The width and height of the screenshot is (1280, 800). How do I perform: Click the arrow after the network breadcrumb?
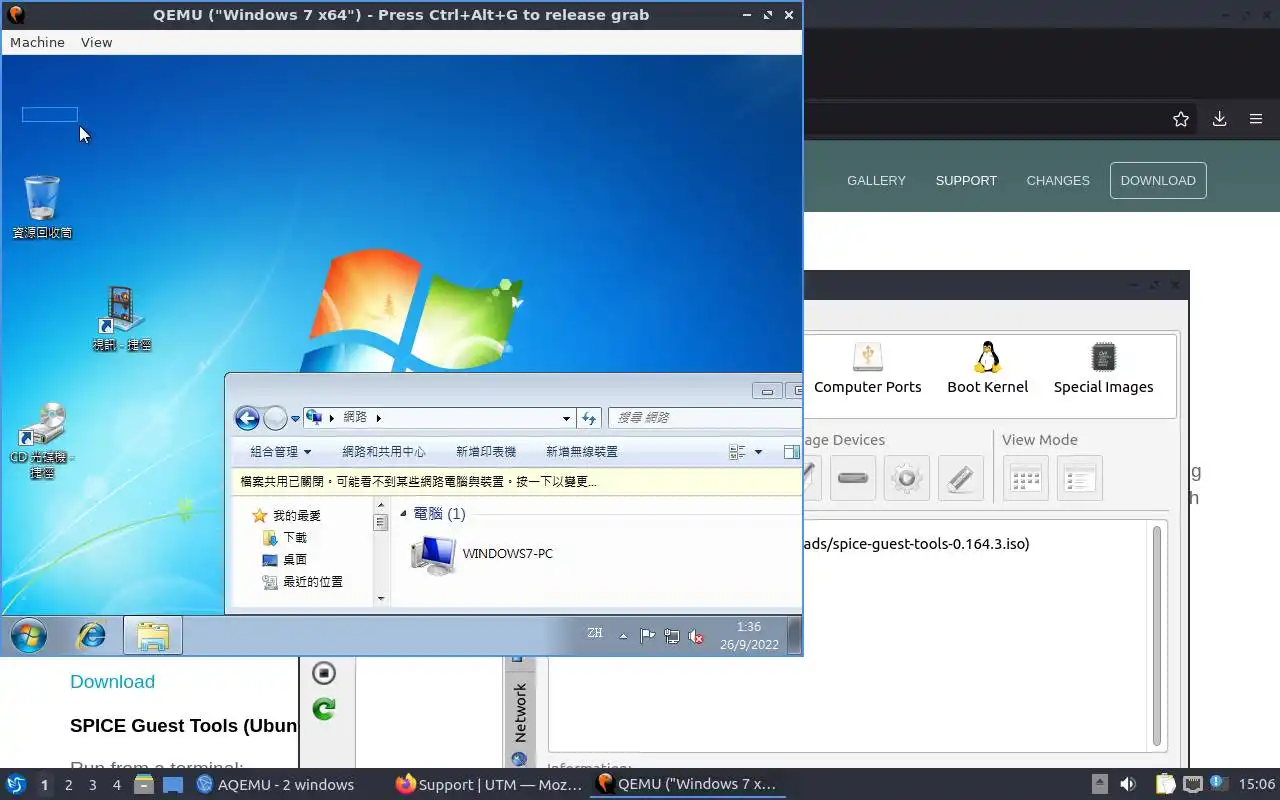coord(379,418)
